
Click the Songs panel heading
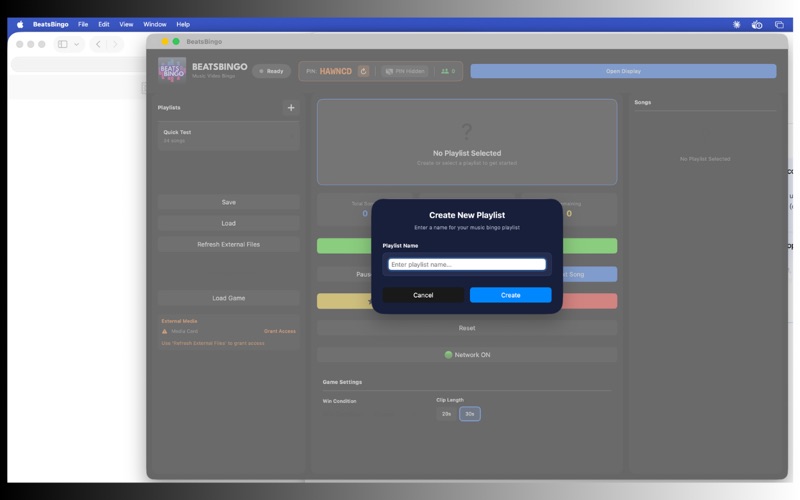pos(642,102)
